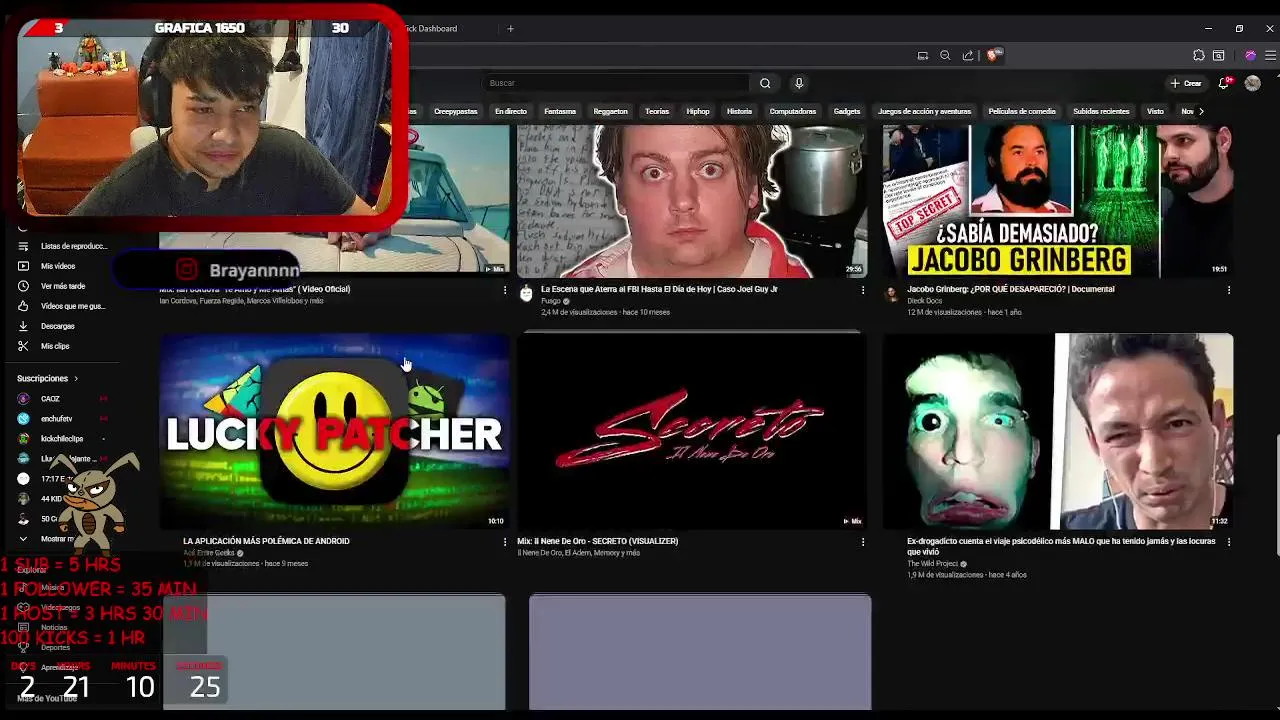Open the browser hamburger menu
1280x720 pixels.
tap(1271, 55)
